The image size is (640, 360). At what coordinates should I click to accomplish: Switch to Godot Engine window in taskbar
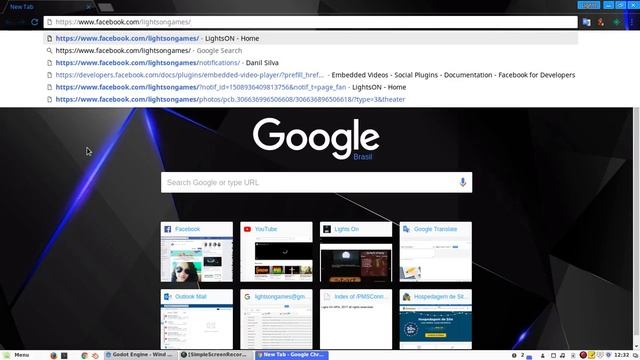click(x=141, y=355)
